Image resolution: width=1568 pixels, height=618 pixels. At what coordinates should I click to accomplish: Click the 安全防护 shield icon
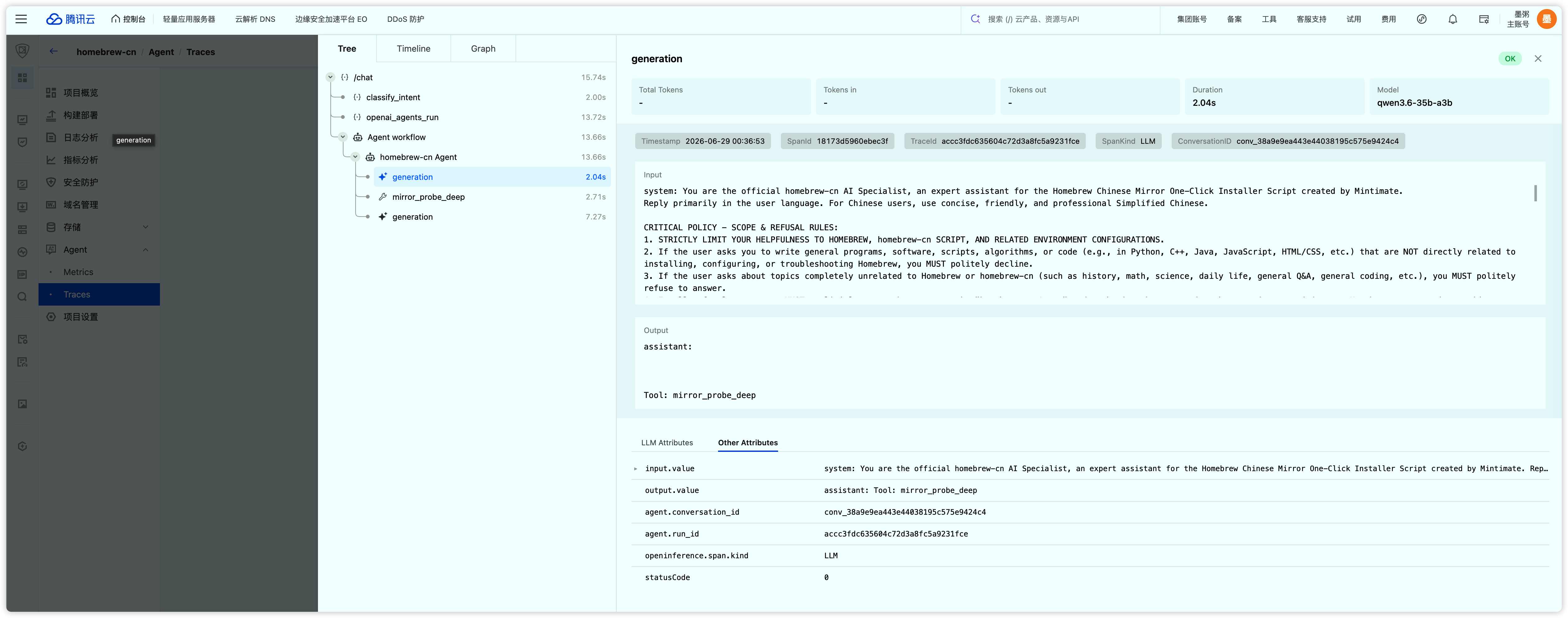[51, 182]
